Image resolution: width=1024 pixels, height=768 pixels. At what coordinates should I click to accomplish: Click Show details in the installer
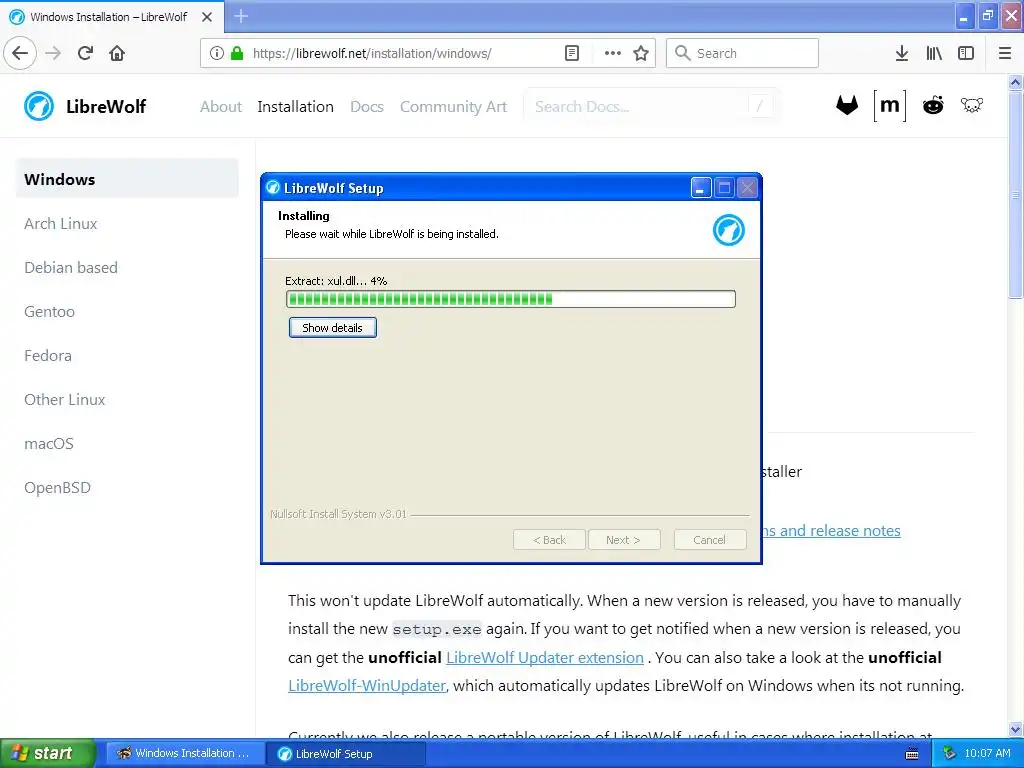(x=332, y=328)
